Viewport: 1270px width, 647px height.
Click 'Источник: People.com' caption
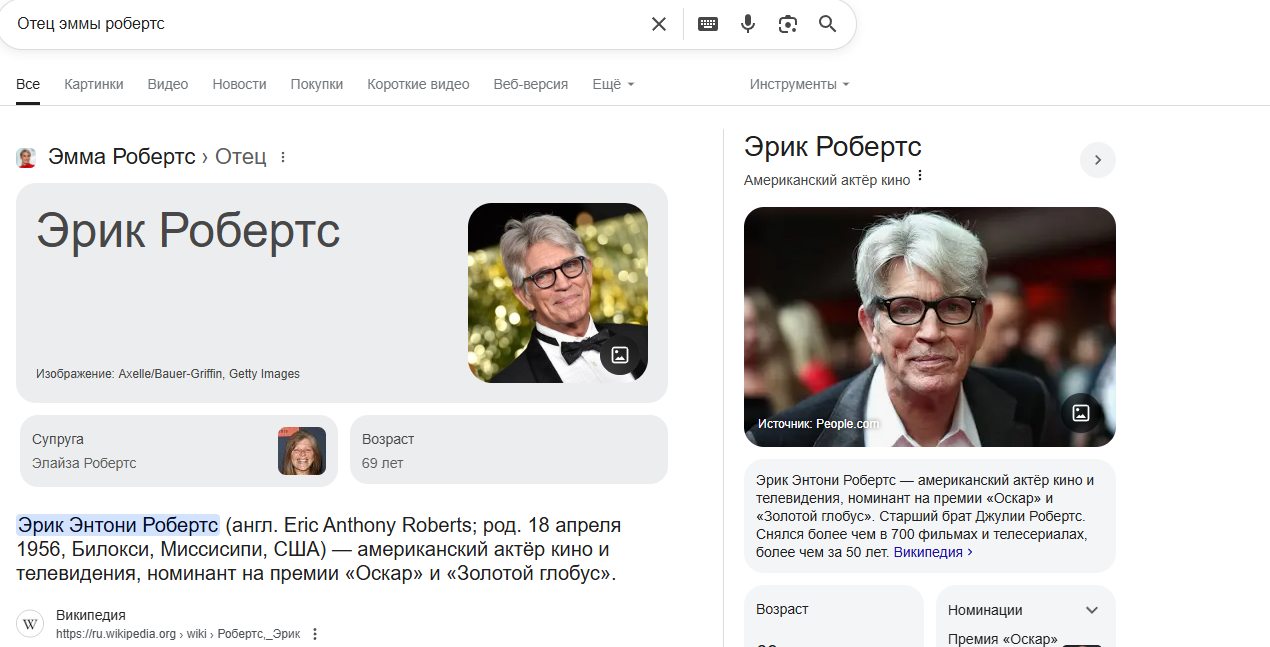pos(819,424)
